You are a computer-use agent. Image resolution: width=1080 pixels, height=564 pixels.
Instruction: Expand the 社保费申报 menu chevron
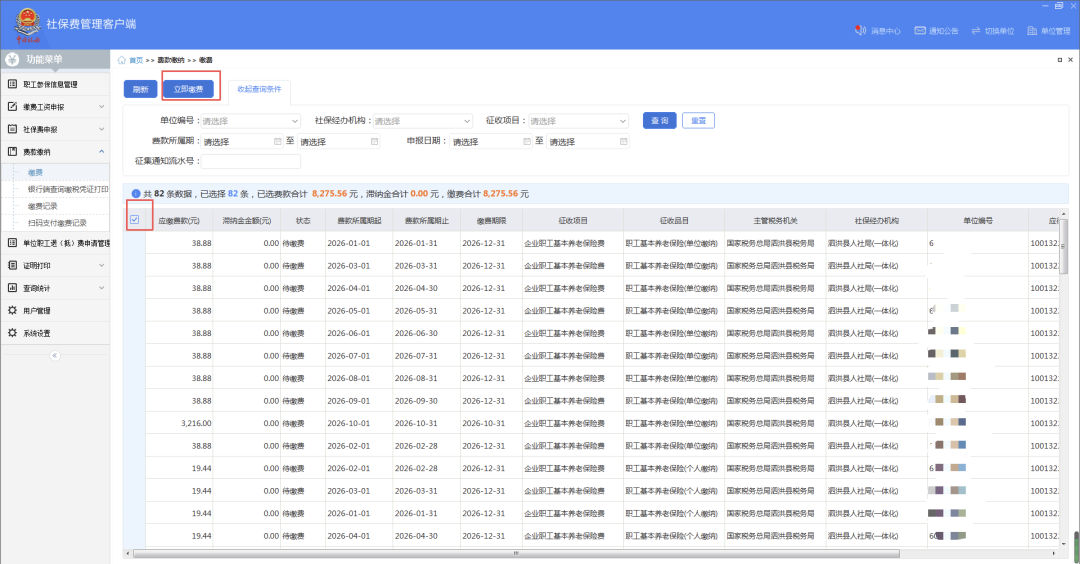(x=102, y=129)
